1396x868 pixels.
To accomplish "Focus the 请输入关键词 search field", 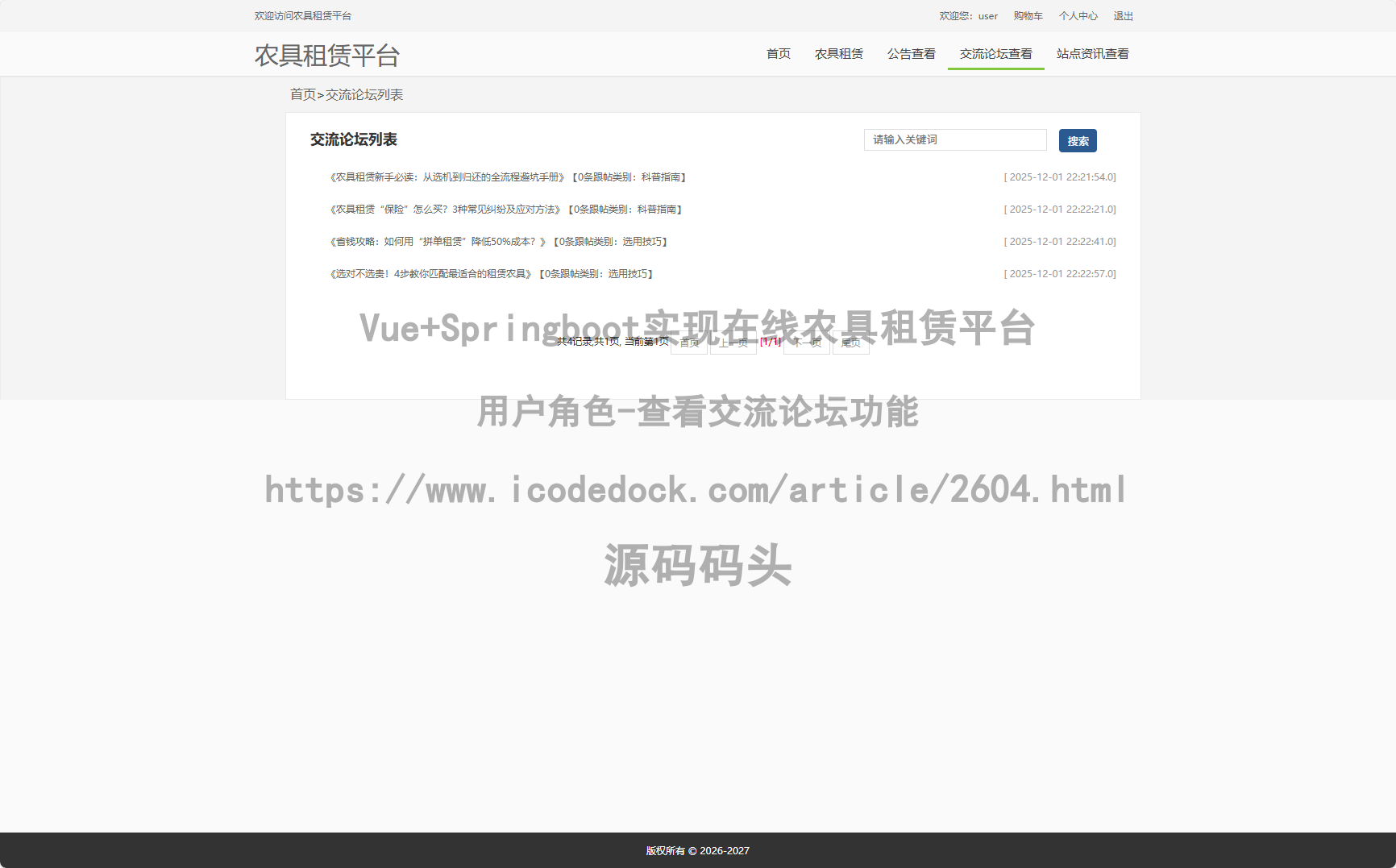I will 954,140.
